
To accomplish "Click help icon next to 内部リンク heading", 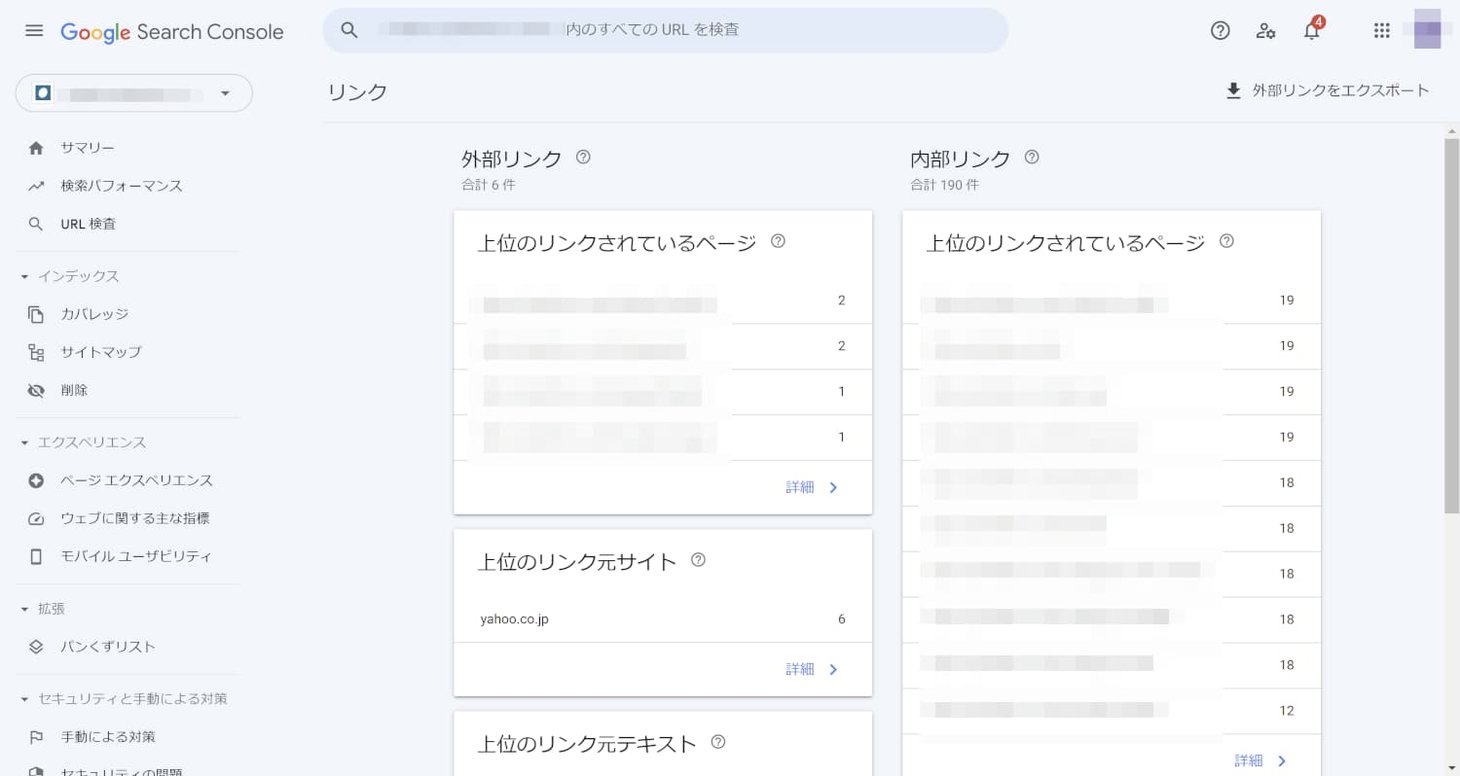I will point(1032,157).
